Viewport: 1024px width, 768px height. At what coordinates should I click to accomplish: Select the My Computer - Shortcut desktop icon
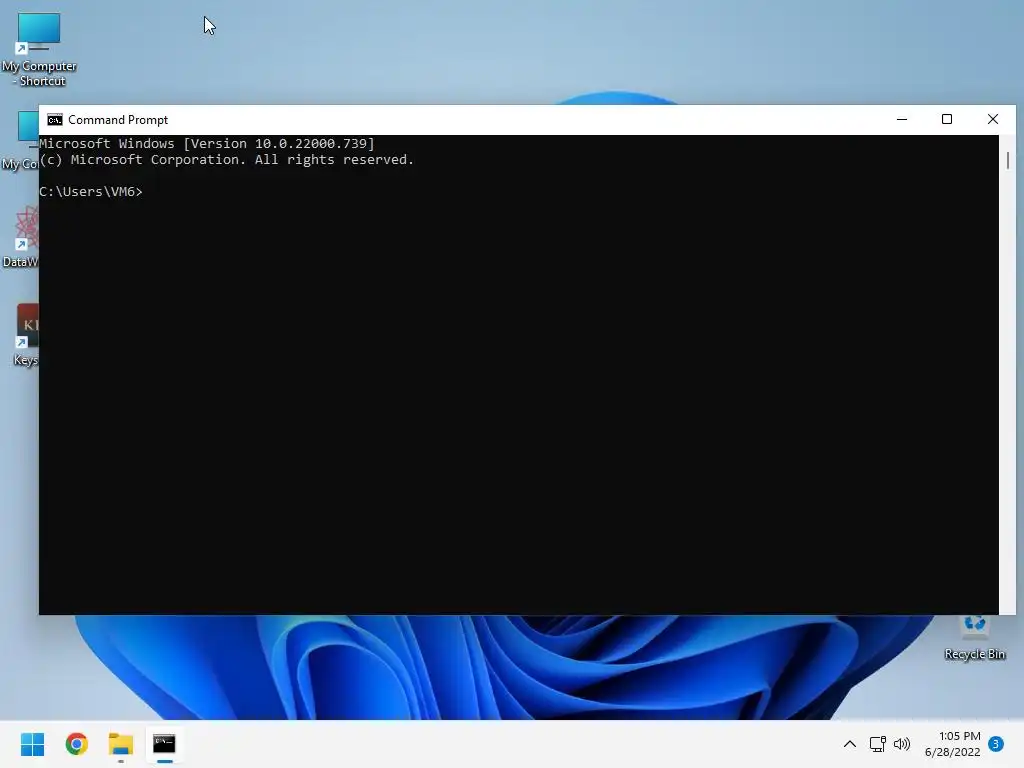39,50
